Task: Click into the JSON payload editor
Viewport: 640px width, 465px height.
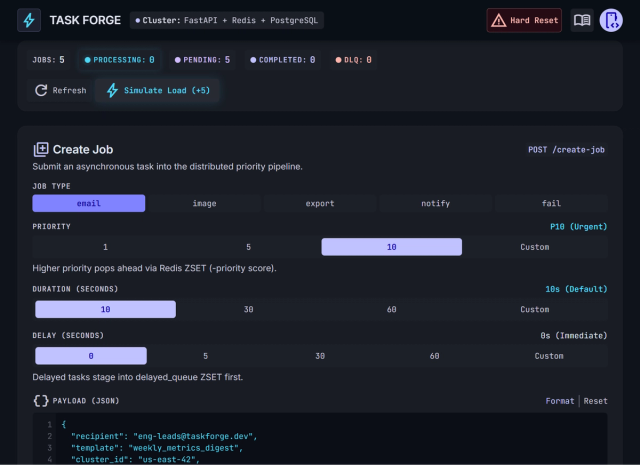Action: point(320,439)
